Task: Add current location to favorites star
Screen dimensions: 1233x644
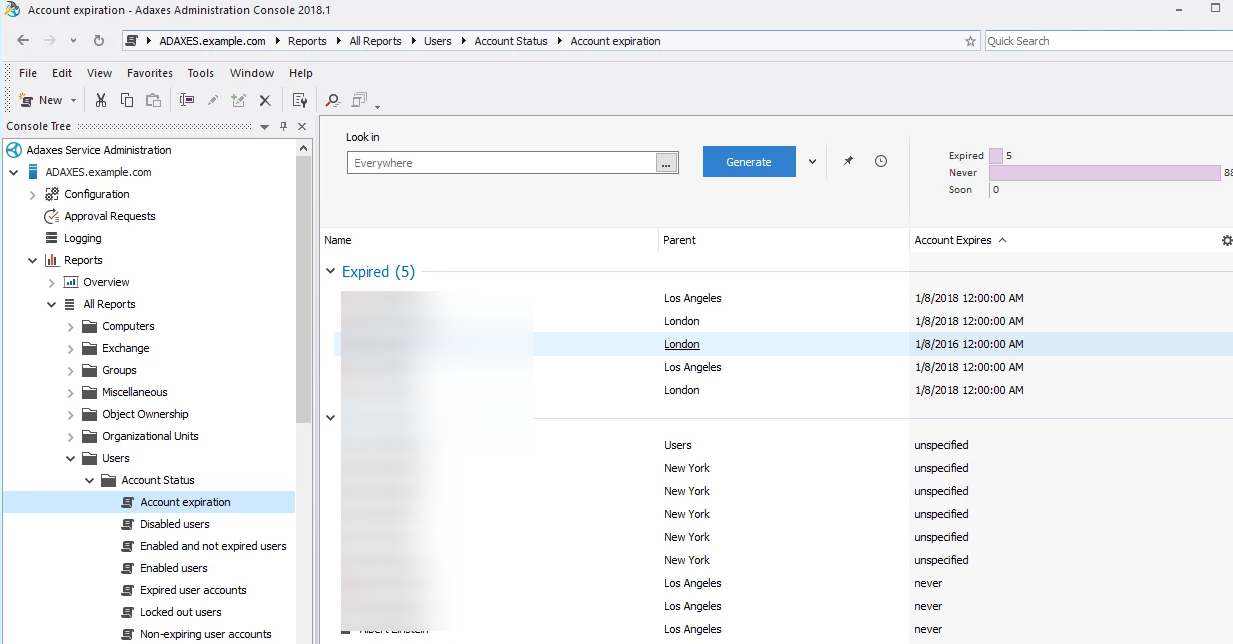Action: 970,41
